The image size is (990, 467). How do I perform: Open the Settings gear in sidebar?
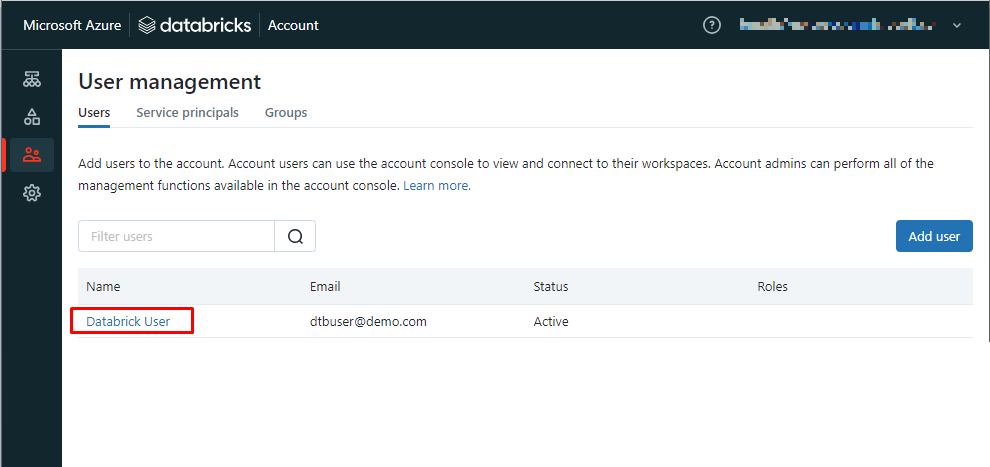click(32, 193)
